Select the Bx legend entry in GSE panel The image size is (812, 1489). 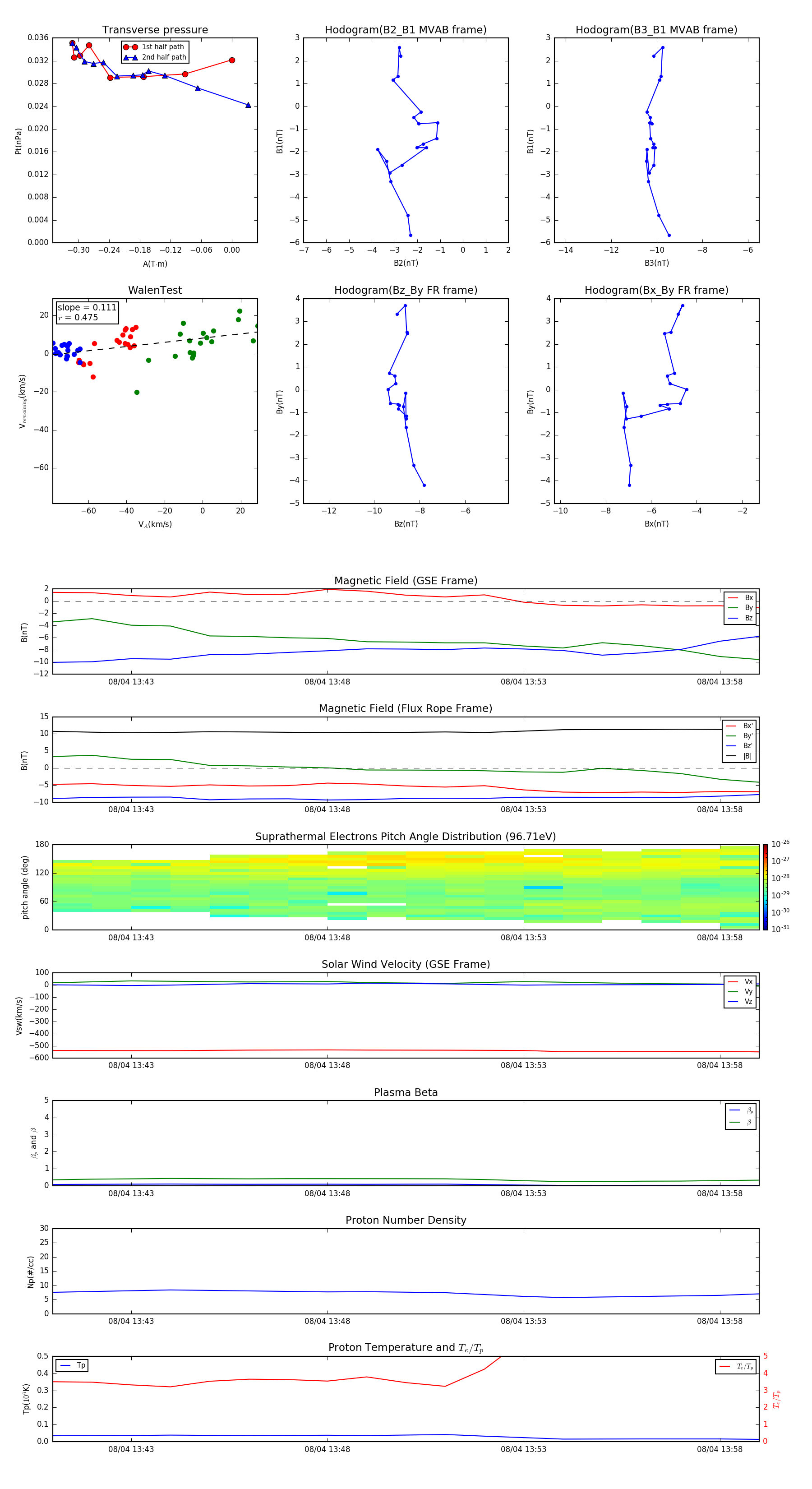(740, 598)
